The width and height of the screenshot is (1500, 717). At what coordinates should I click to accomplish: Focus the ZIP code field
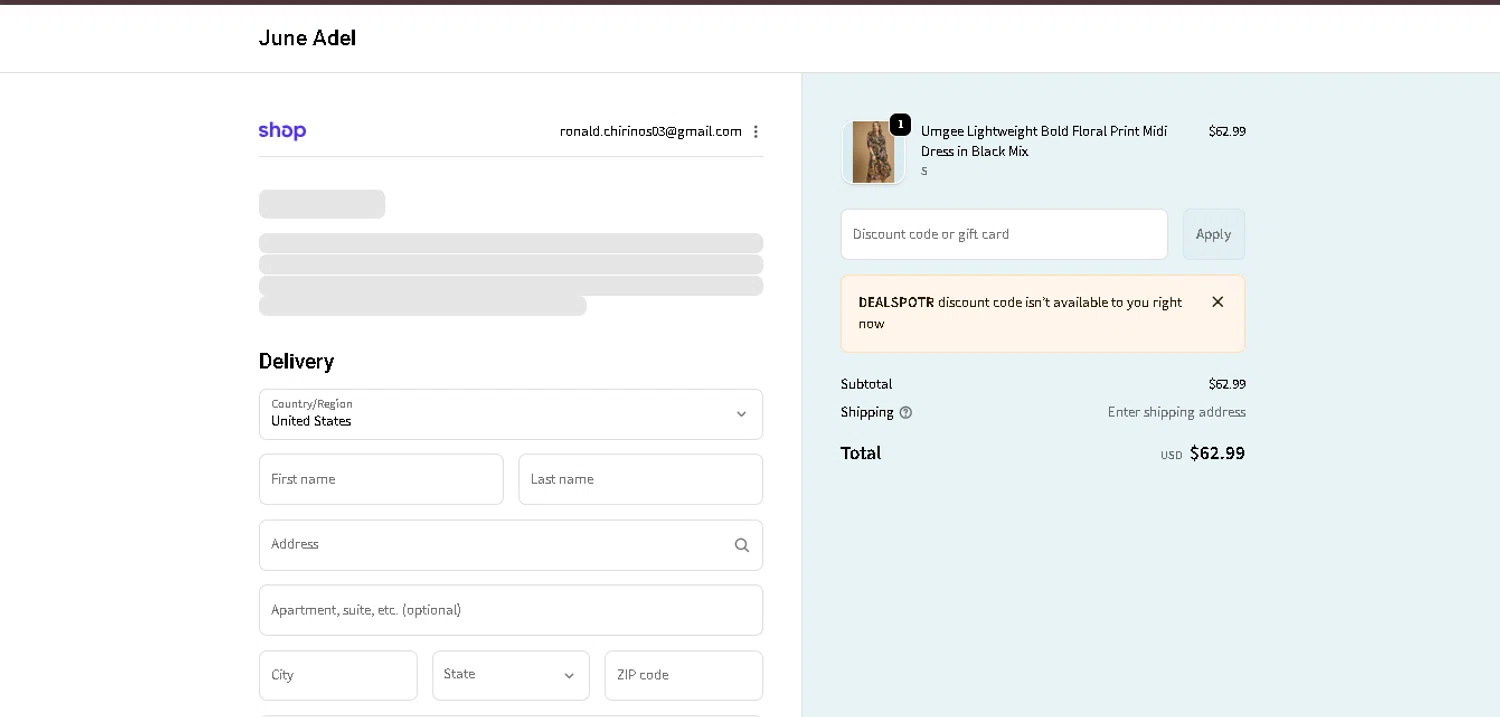[684, 675]
